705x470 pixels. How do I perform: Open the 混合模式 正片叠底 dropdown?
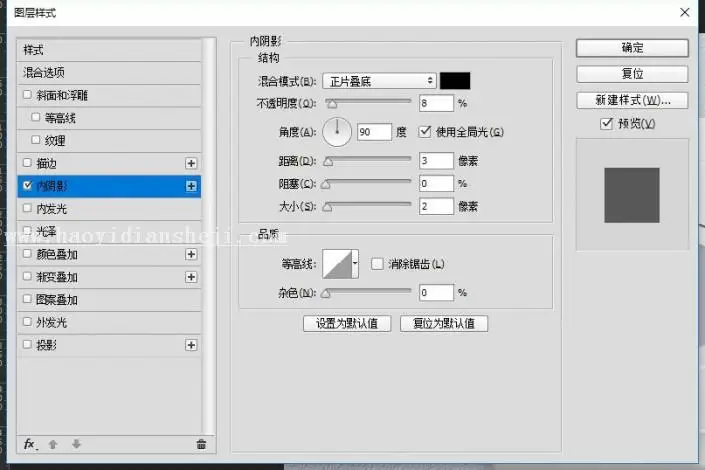click(379, 81)
